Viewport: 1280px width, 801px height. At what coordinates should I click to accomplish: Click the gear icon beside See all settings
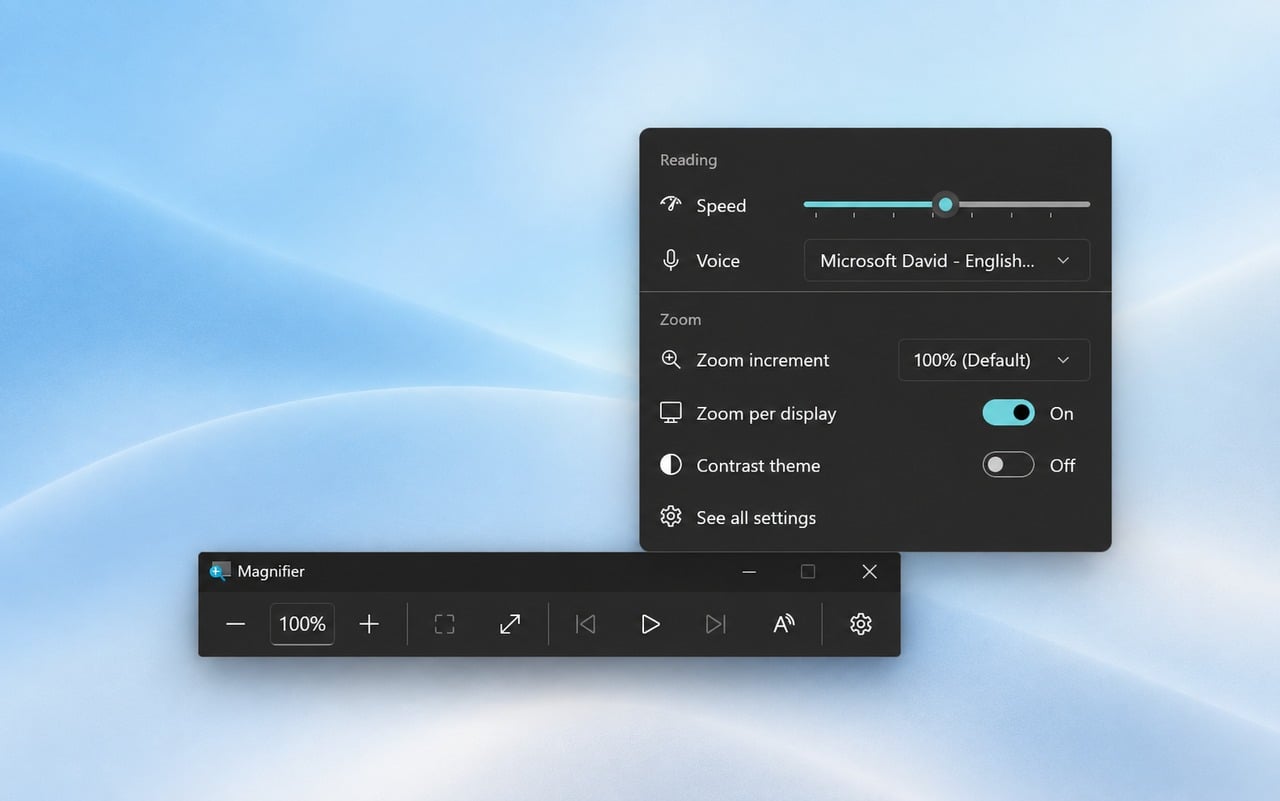click(x=671, y=517)
